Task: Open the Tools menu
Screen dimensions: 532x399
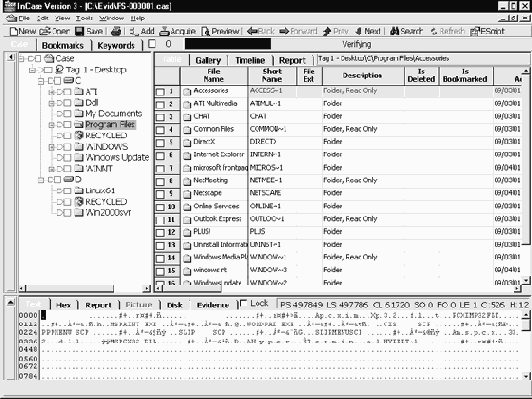Action: (84, 18)
